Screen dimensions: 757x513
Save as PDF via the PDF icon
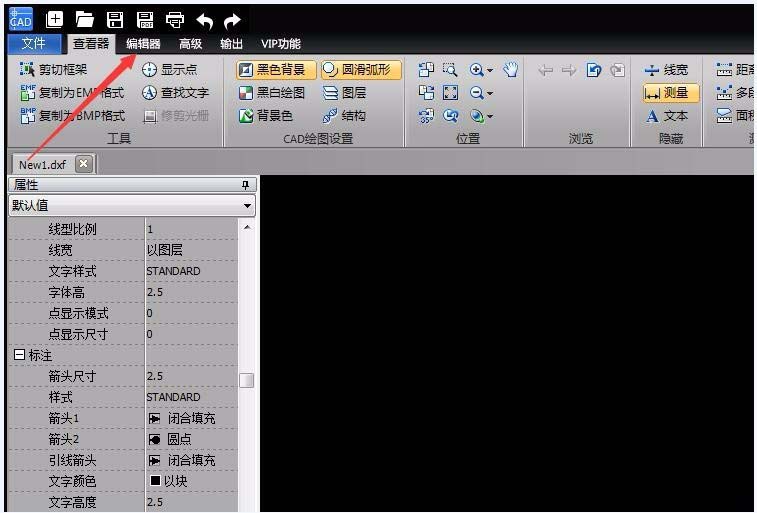145,20
